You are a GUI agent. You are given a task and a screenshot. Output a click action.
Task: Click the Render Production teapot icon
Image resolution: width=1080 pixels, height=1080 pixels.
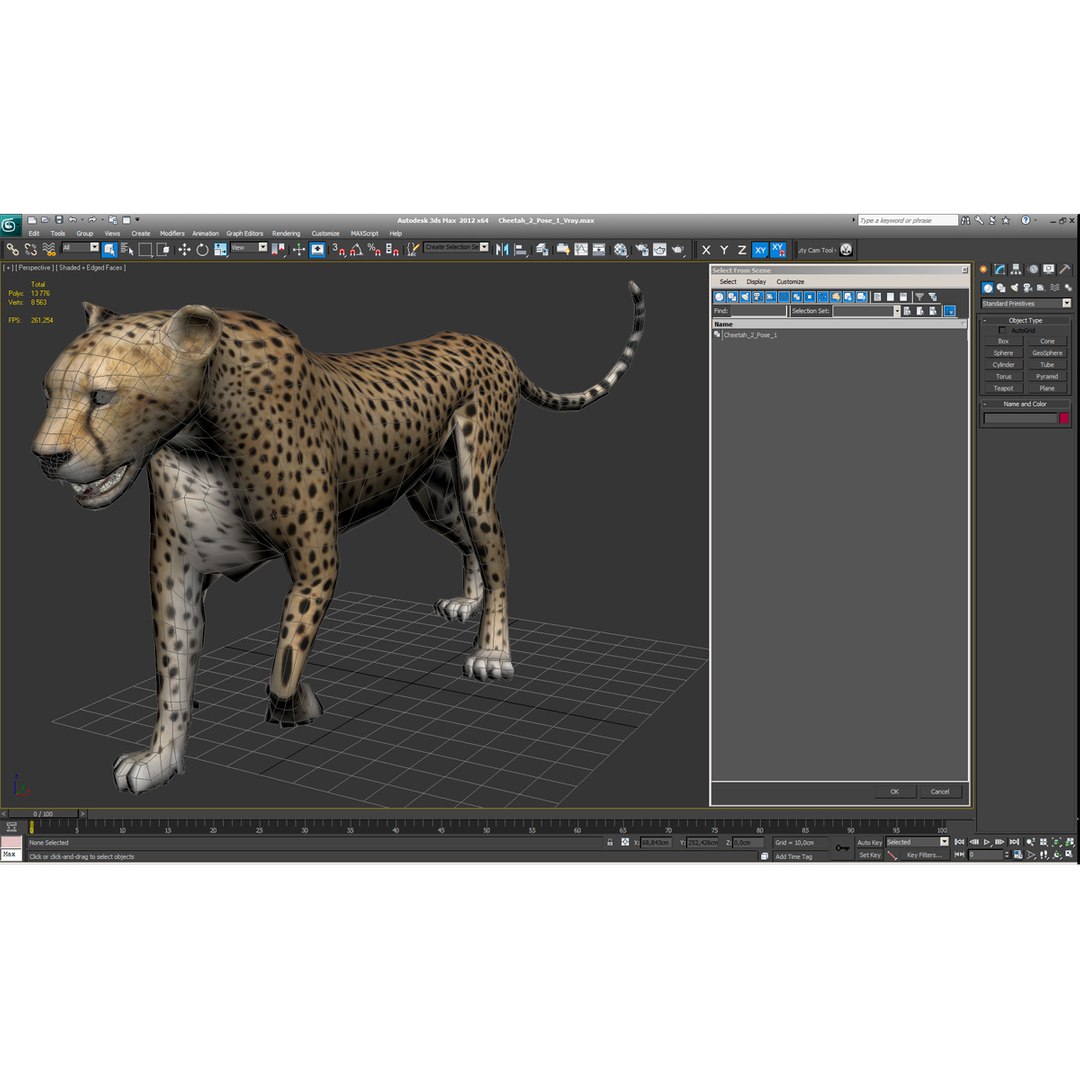[678, 249]
